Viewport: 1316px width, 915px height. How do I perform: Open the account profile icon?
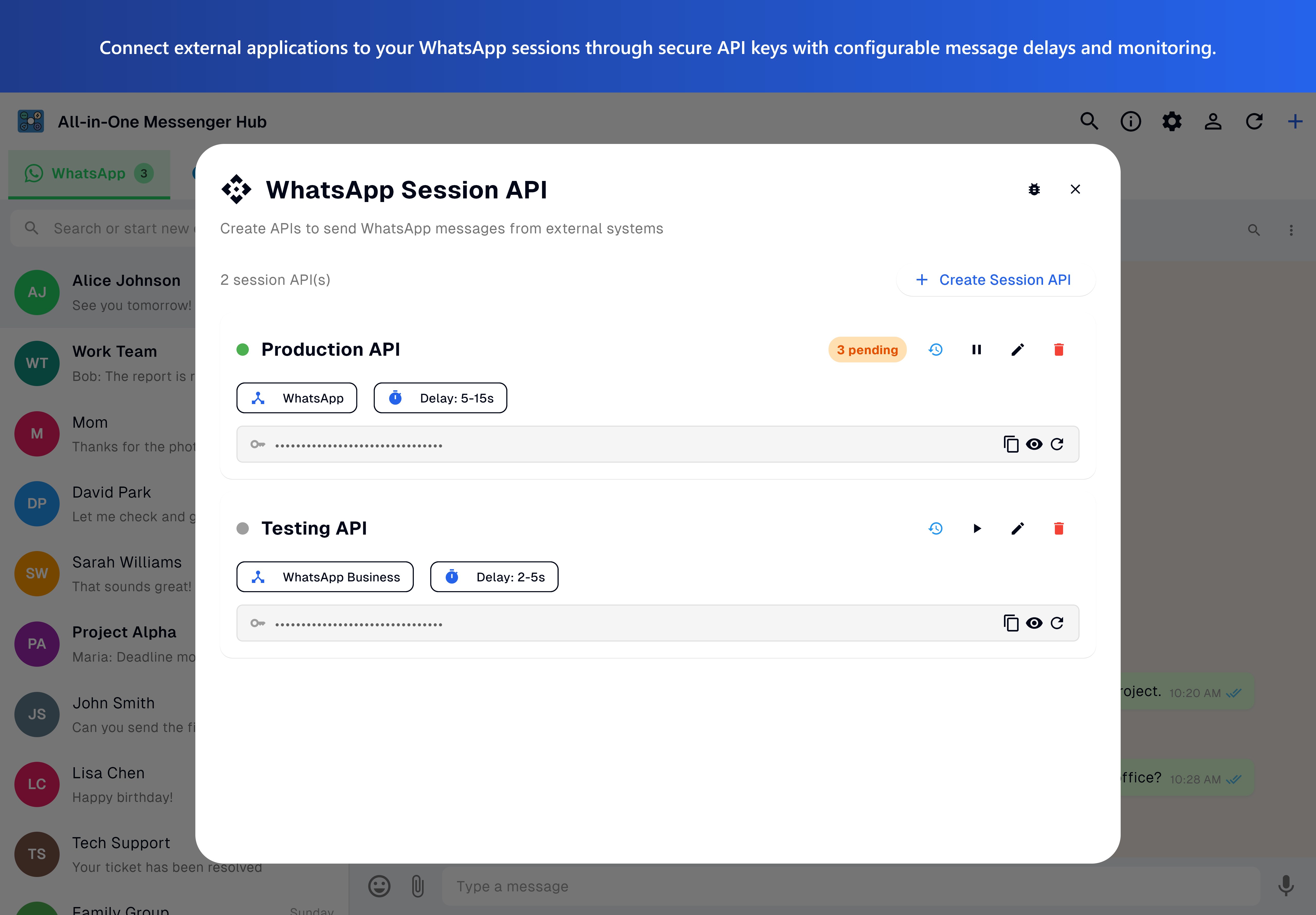point(1213,122)
